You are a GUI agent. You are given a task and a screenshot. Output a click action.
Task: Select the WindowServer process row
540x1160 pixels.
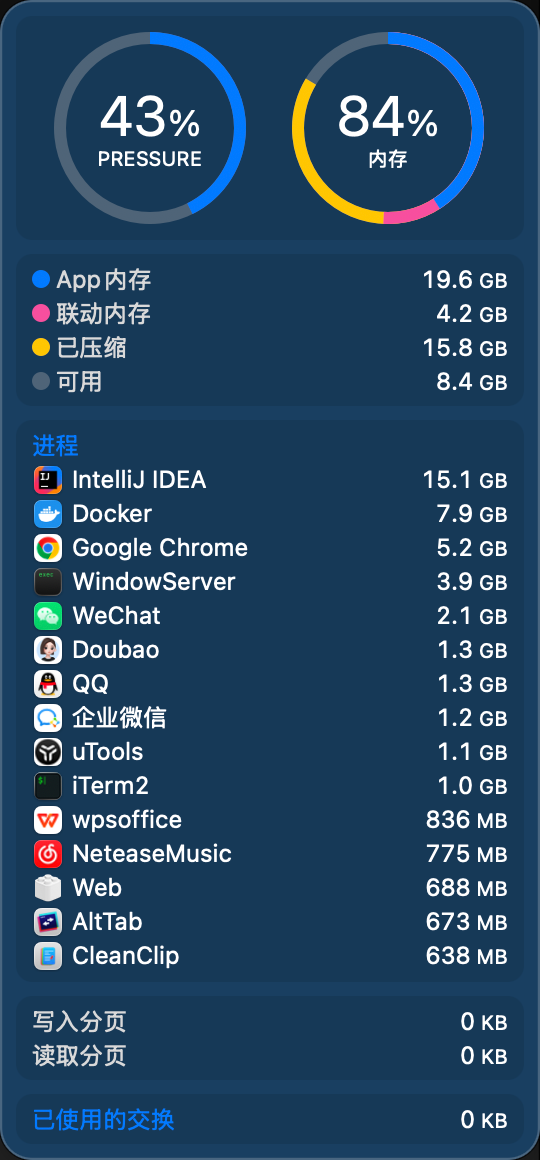pos(270,582)
